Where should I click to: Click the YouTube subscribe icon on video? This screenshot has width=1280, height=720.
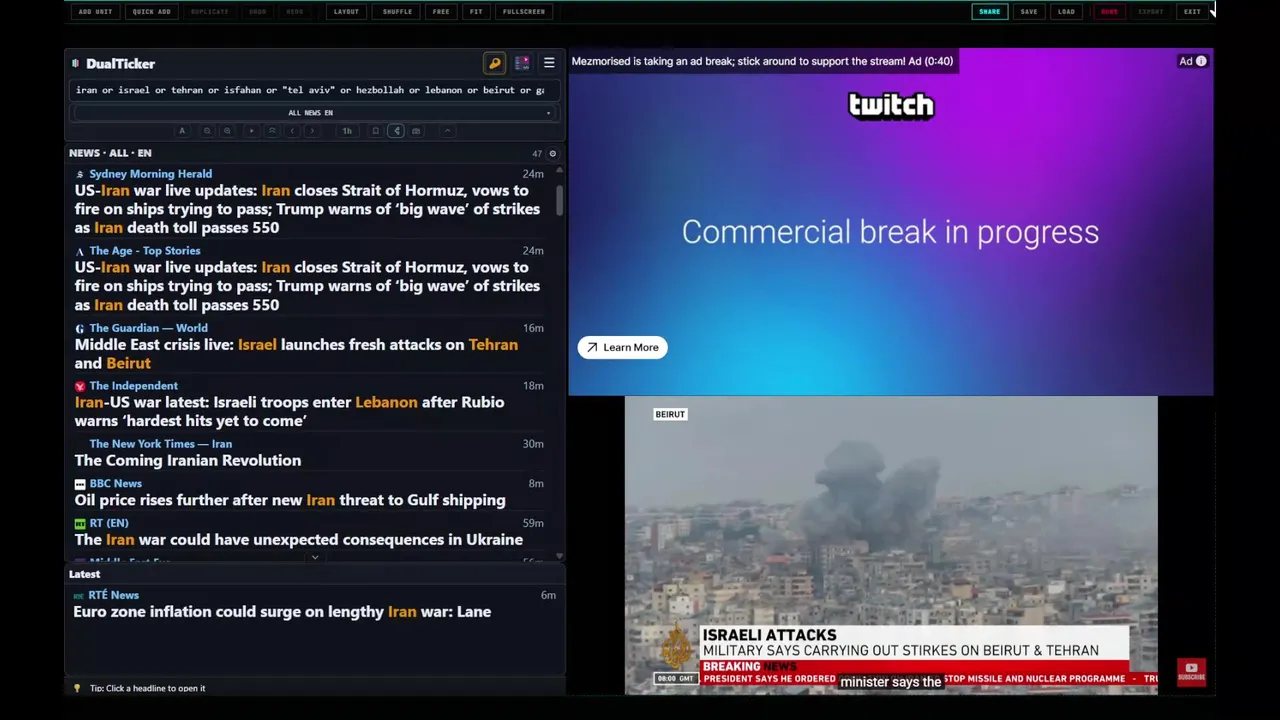click(1191, 672)
